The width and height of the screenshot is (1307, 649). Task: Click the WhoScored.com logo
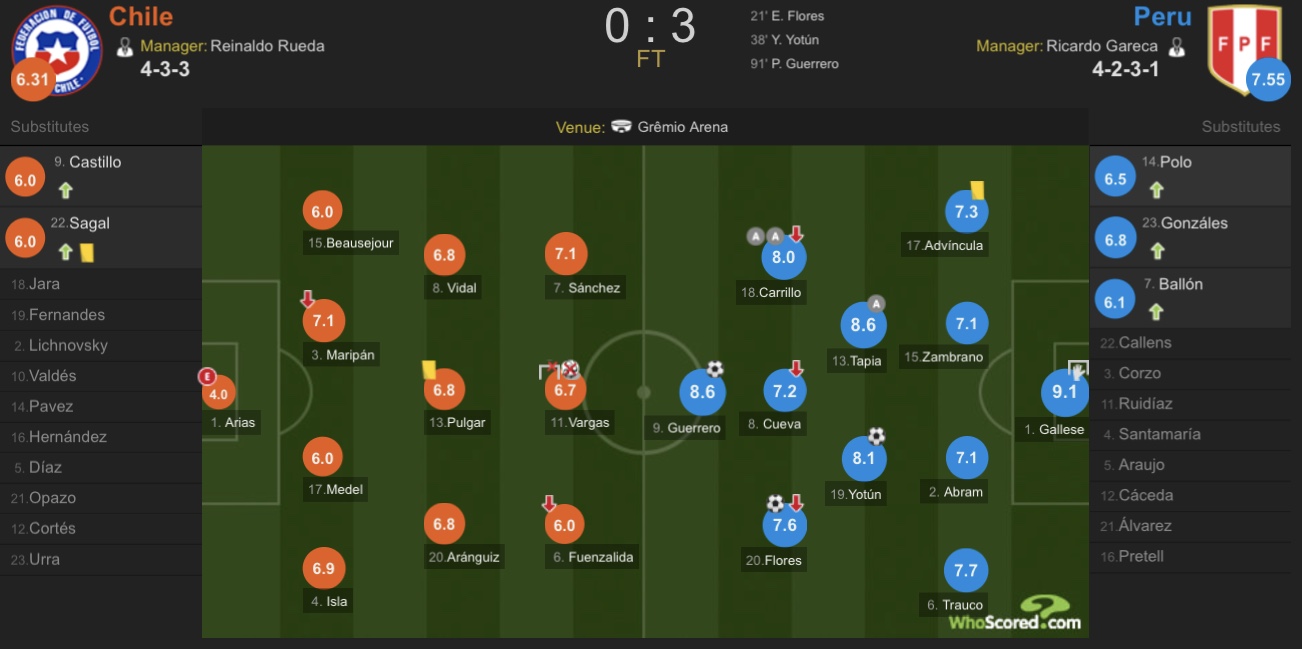[1016, 613]
